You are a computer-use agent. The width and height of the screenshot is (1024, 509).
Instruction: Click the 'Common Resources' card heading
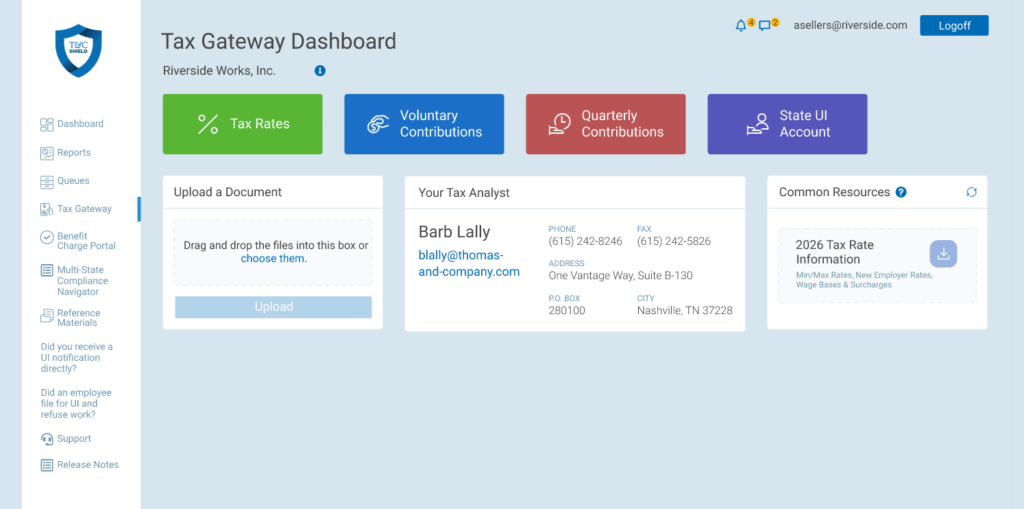(835, 192)
